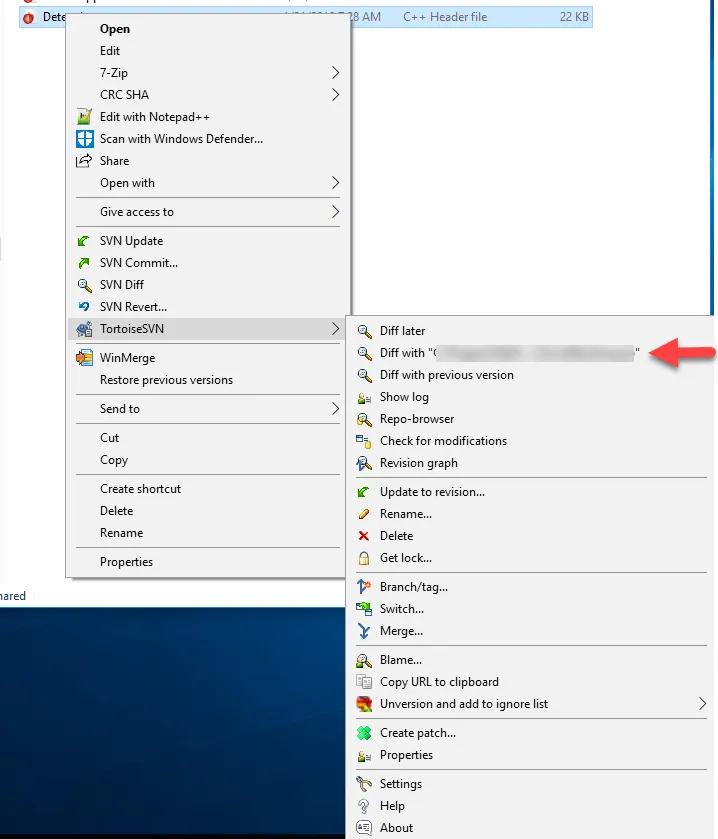This screenshot has width=718, height=839.
Task: Expand the 7-Zip submenu arrow
Action: point(335,72)
